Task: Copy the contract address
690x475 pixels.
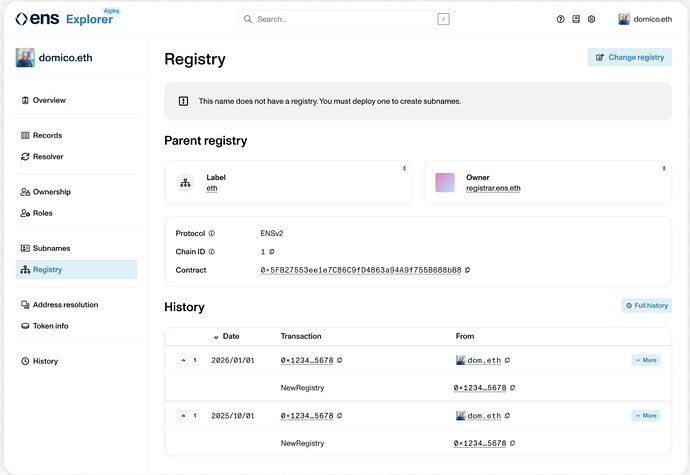Action: click(x=467, y=270)
